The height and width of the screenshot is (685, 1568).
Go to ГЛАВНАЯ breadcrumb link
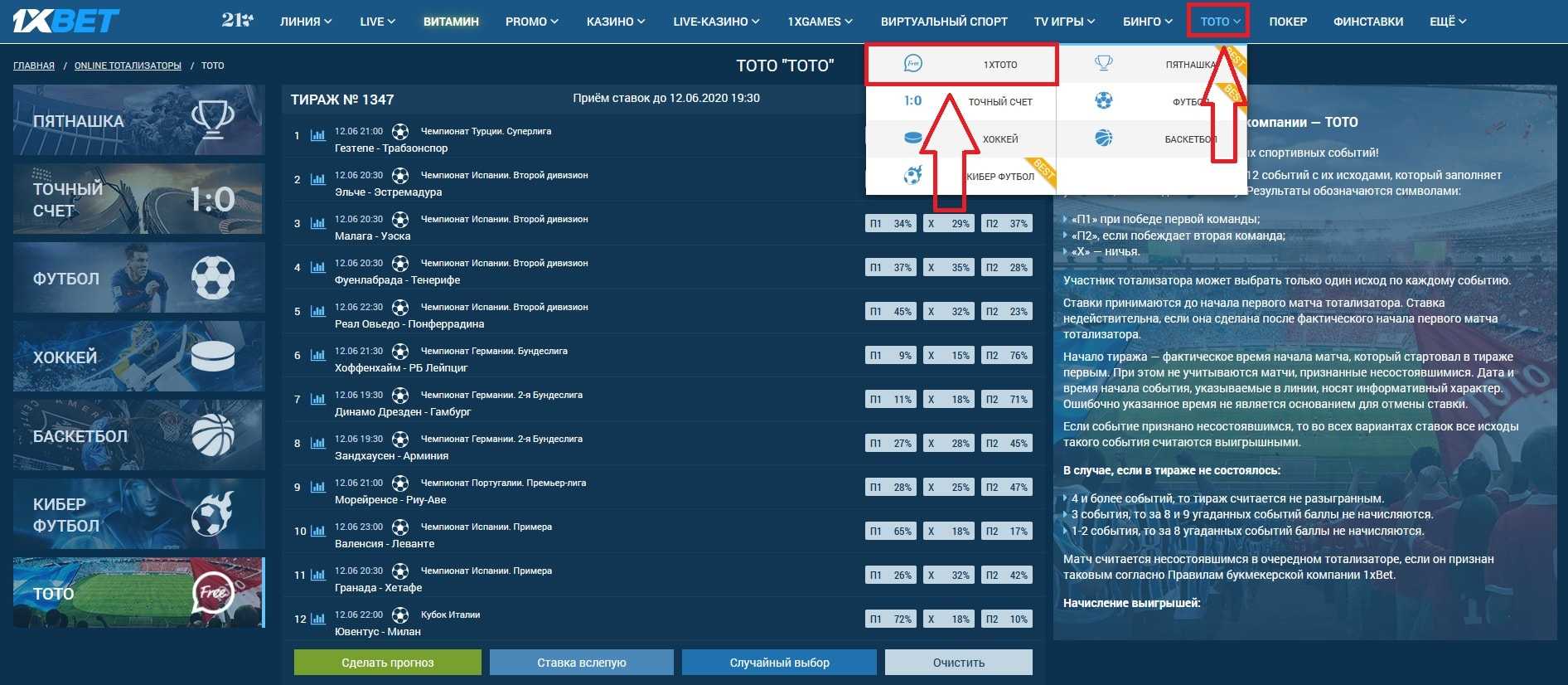(34, 66)
